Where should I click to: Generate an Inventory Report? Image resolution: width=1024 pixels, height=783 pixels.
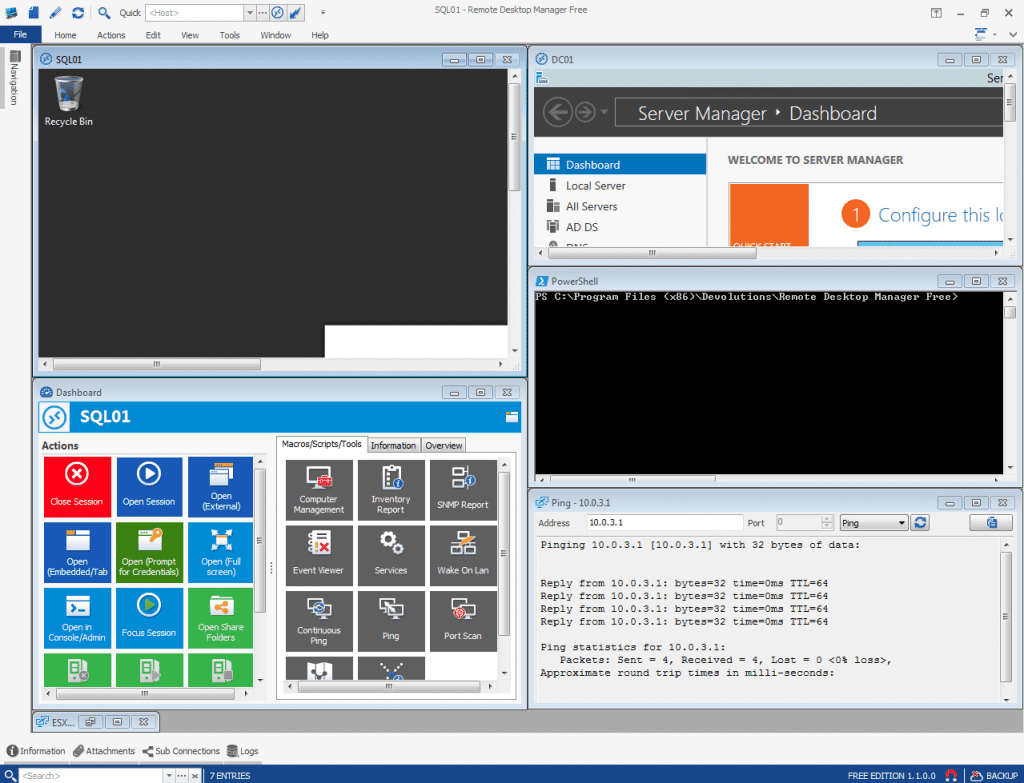click(391, 489)
